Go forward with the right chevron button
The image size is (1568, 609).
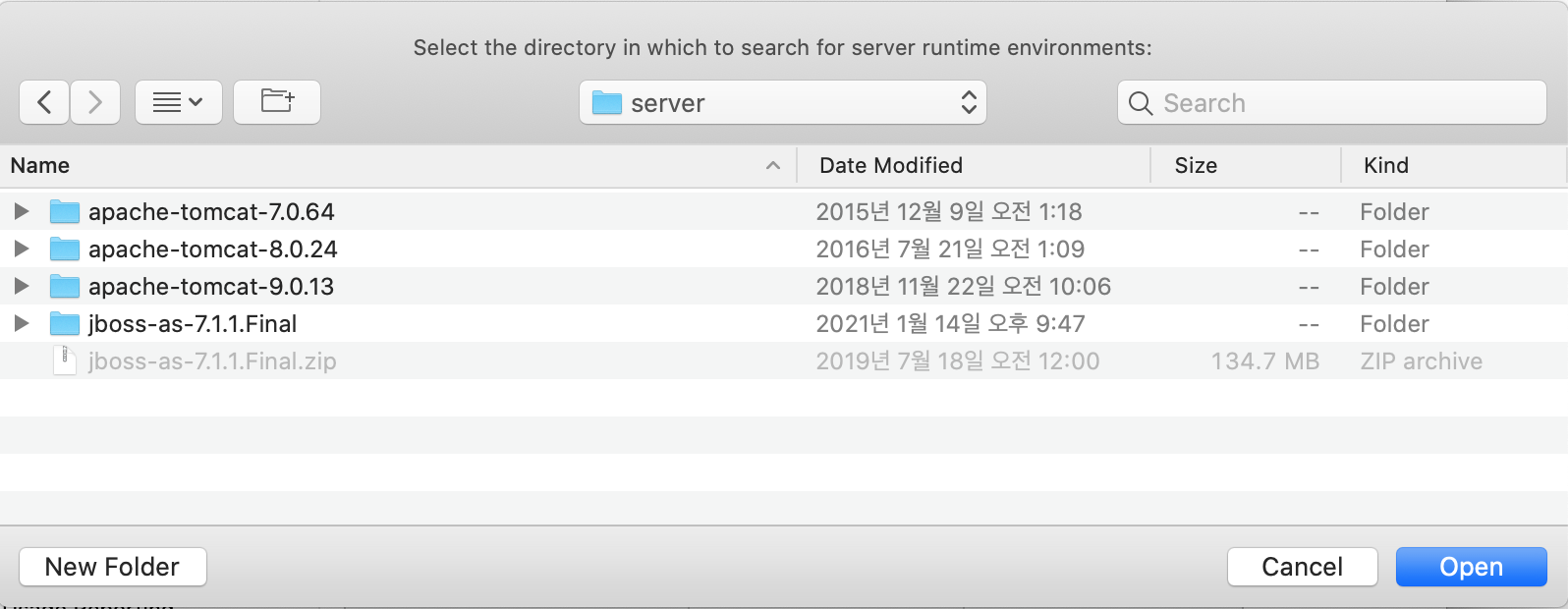pyautogui.click(x=95, y=102)
